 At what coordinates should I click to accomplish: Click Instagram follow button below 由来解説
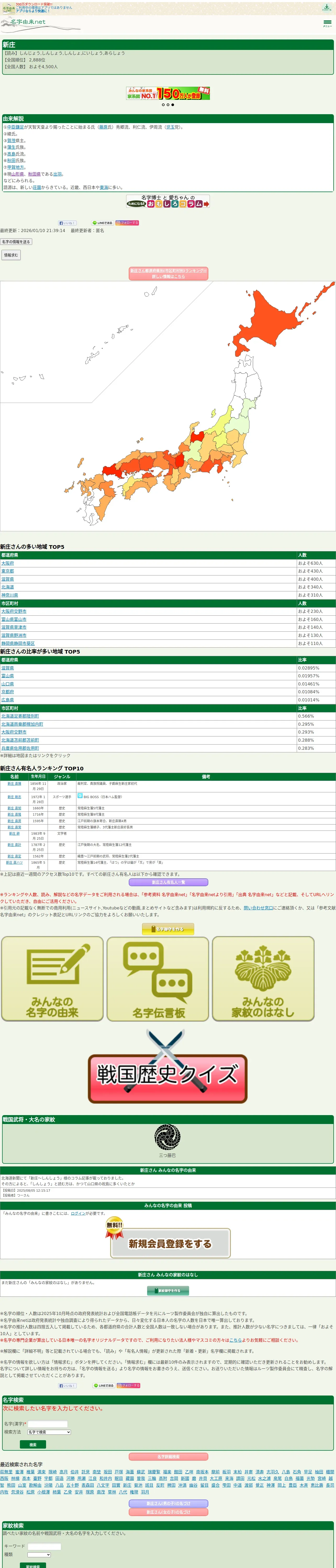(127, 223)
